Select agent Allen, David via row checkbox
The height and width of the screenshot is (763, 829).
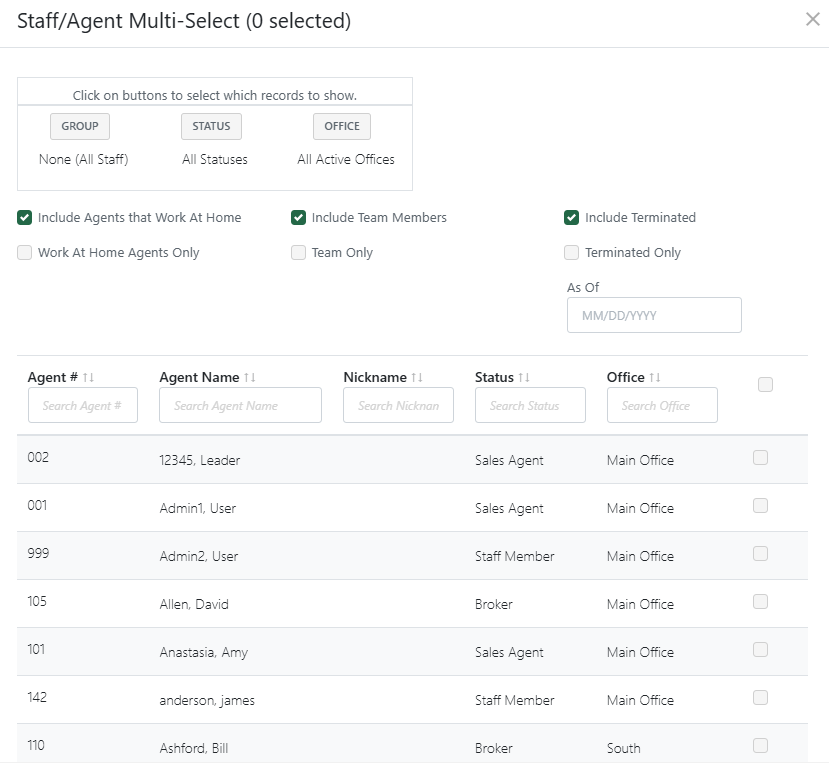point(760,602)
